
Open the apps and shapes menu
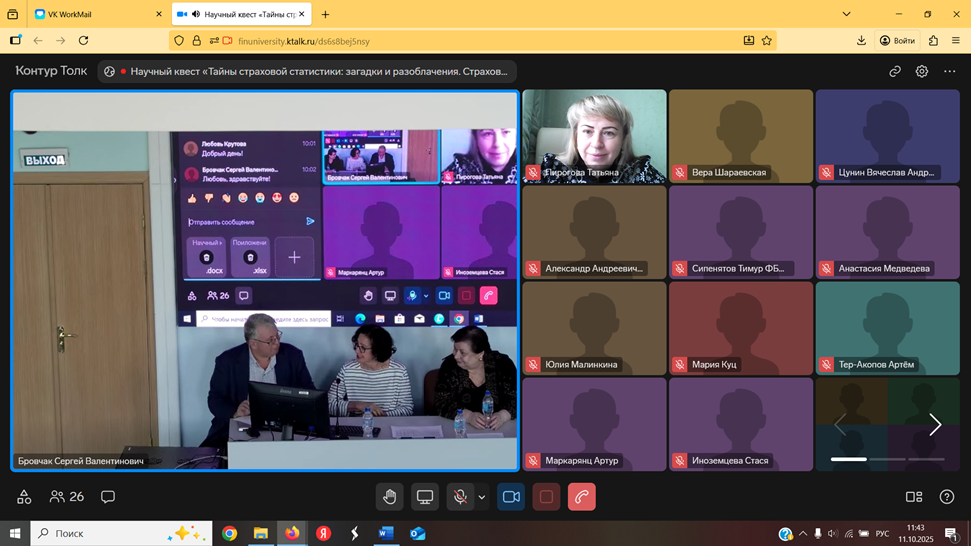coord(24,497)
